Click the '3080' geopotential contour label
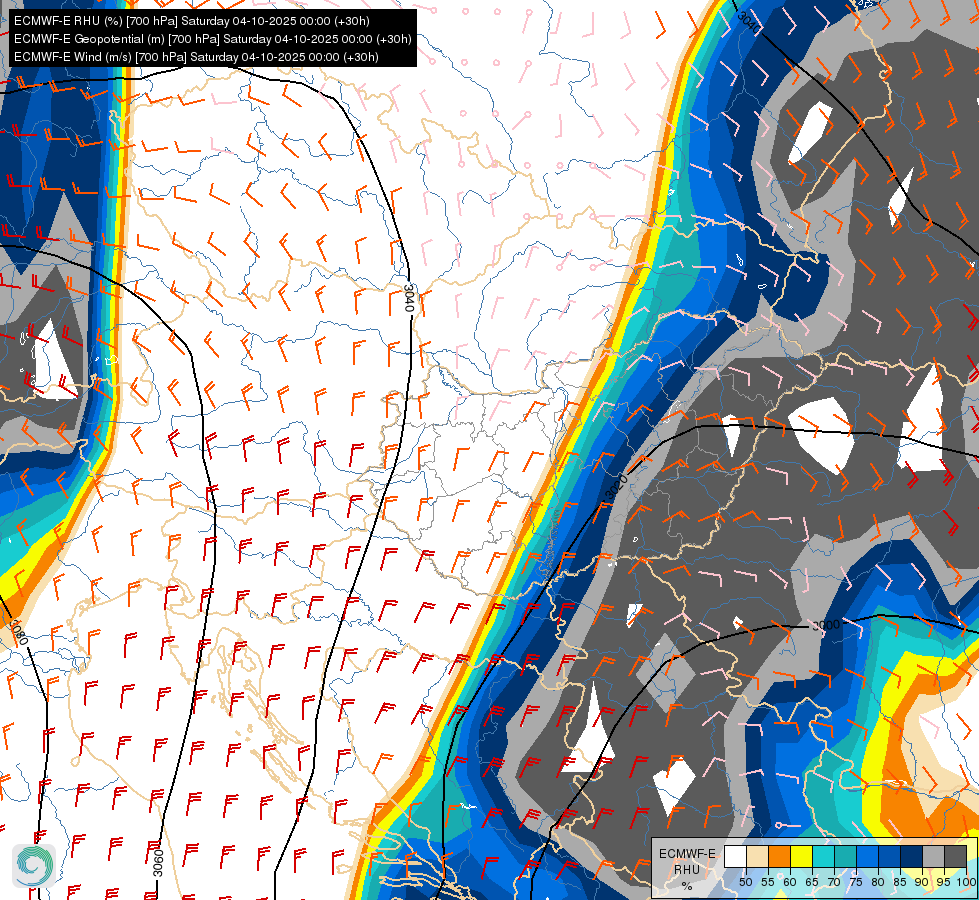Viewport: 979px width, 900px height. pos(19,632)
